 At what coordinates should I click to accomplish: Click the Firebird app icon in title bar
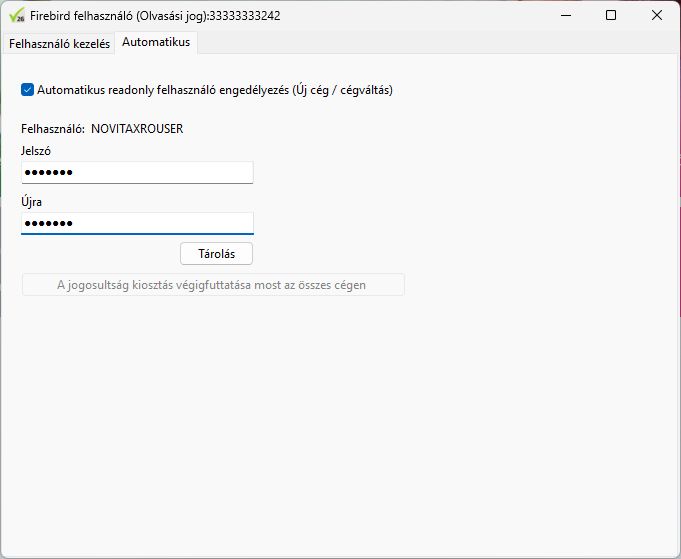pos(16,15)
